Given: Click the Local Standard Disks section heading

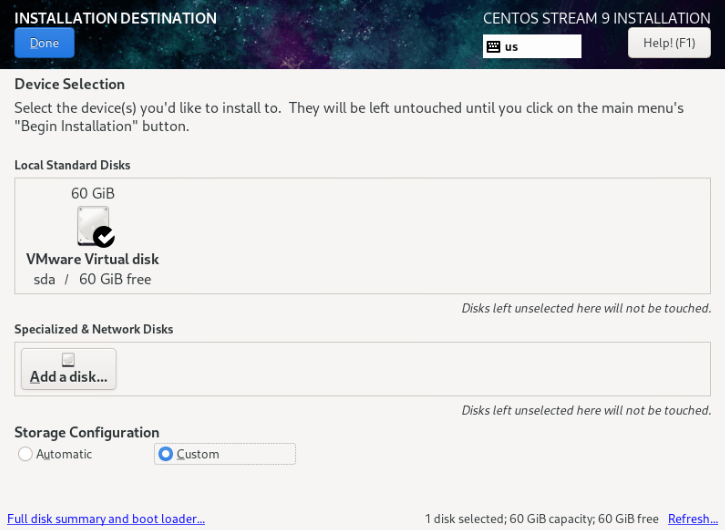Looking at the screenshot, I should [72, 165].
